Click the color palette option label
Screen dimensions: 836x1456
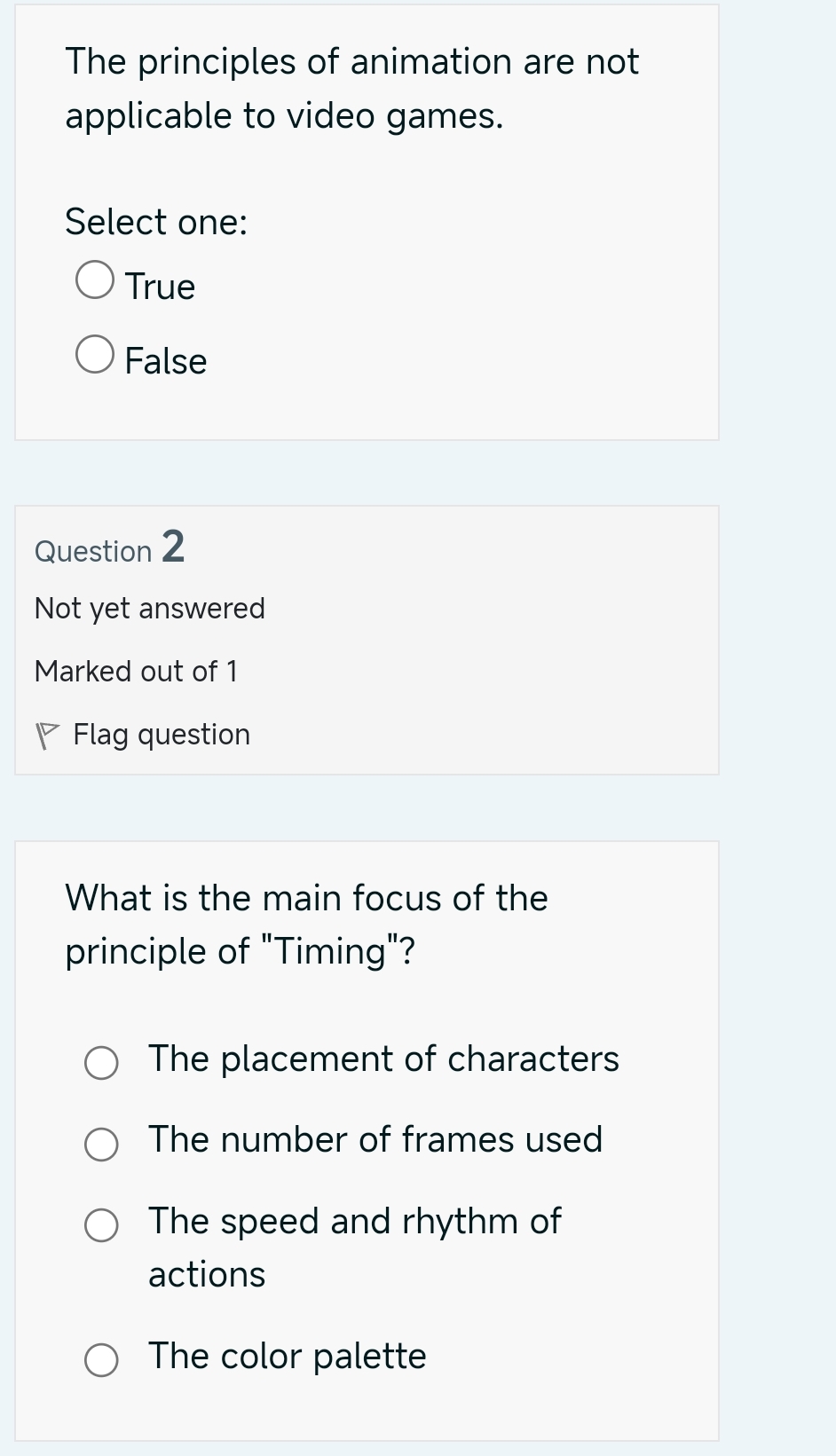coord(286,1356)
